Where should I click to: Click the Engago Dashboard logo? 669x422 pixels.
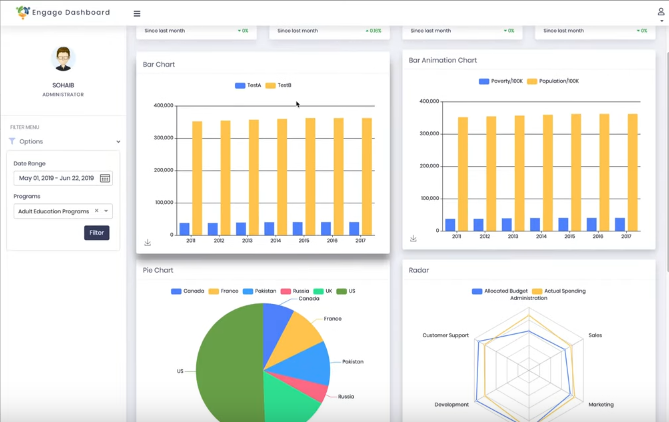63,12
